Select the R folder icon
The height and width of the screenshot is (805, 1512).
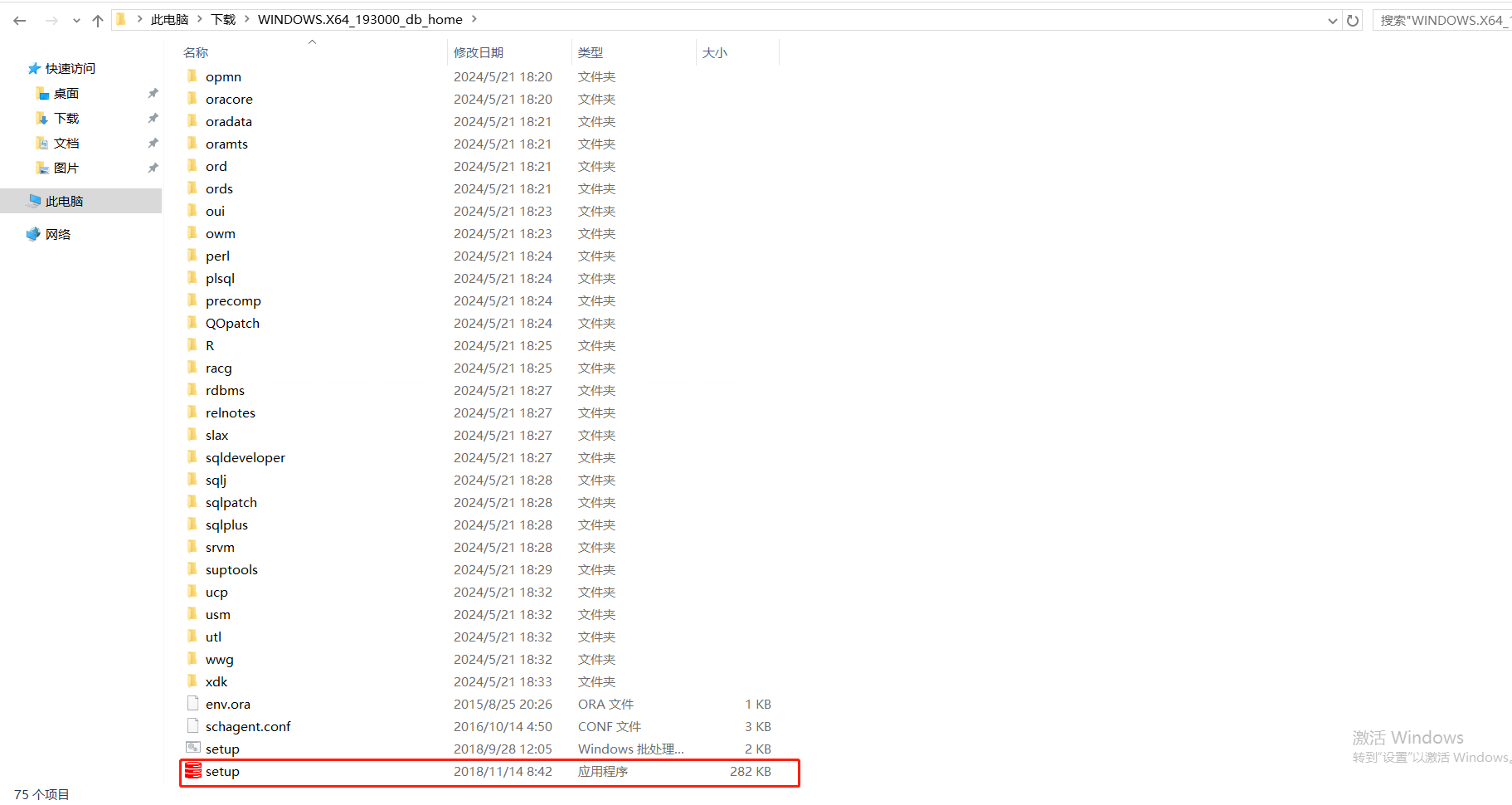192,344
